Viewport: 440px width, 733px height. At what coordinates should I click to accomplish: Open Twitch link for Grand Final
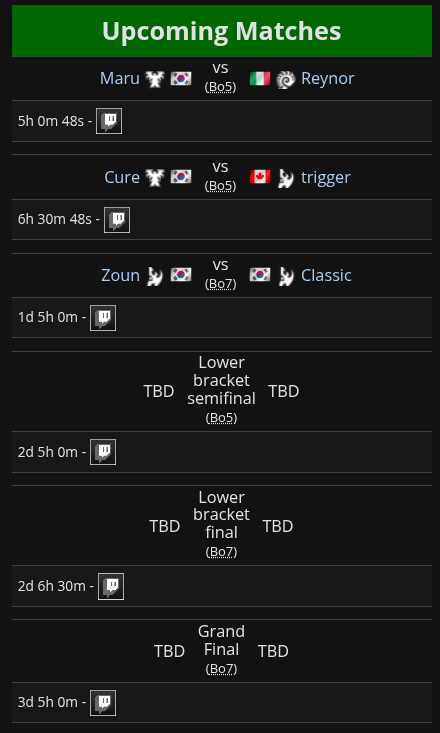click(103, 703)
